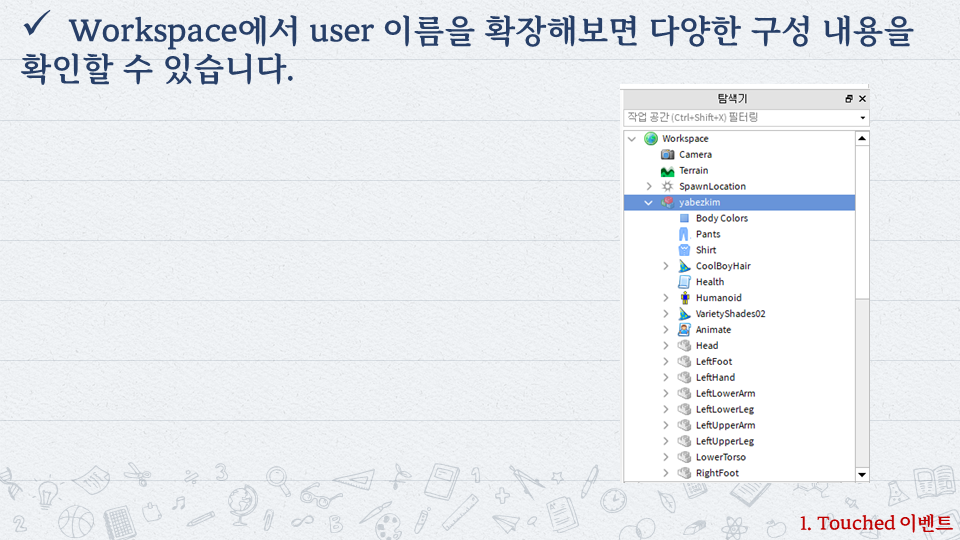Select the LowerTorso row text
Viewport: 960px width, 540px height.
pos(721,457)
